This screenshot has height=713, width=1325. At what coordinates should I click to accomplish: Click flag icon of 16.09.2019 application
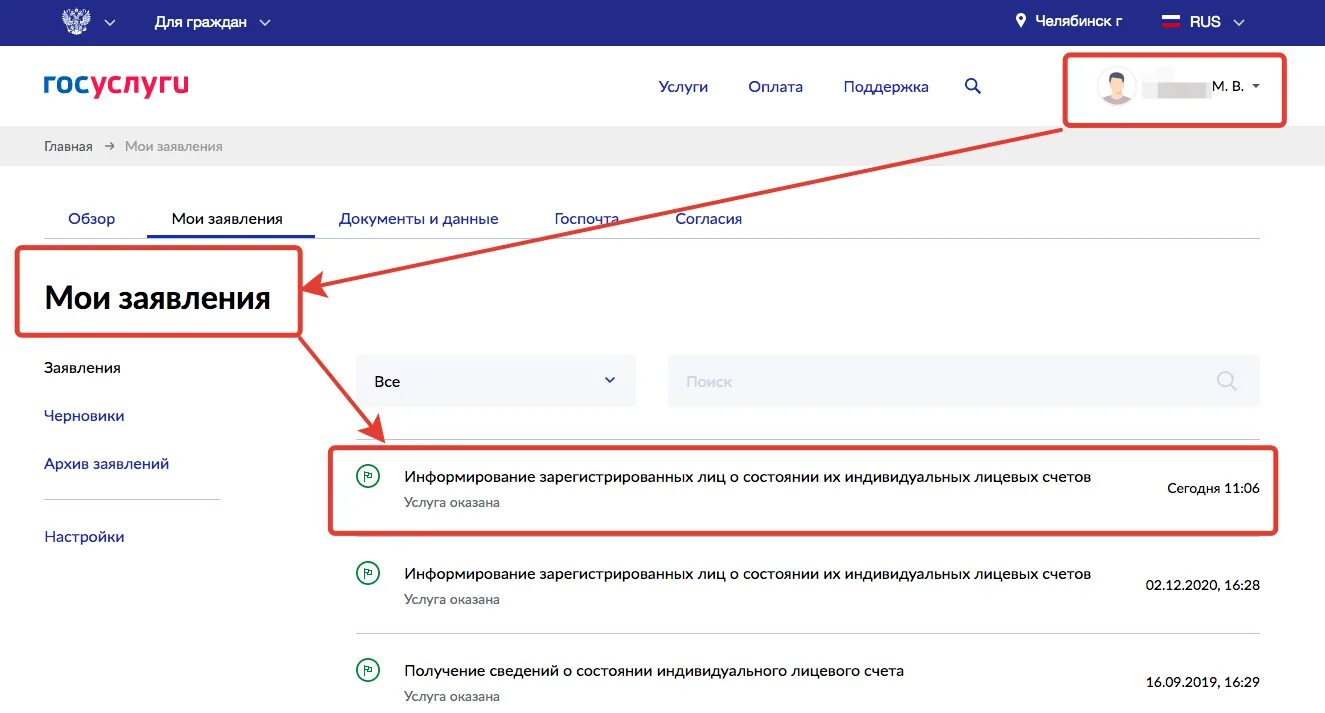point(368,671)
